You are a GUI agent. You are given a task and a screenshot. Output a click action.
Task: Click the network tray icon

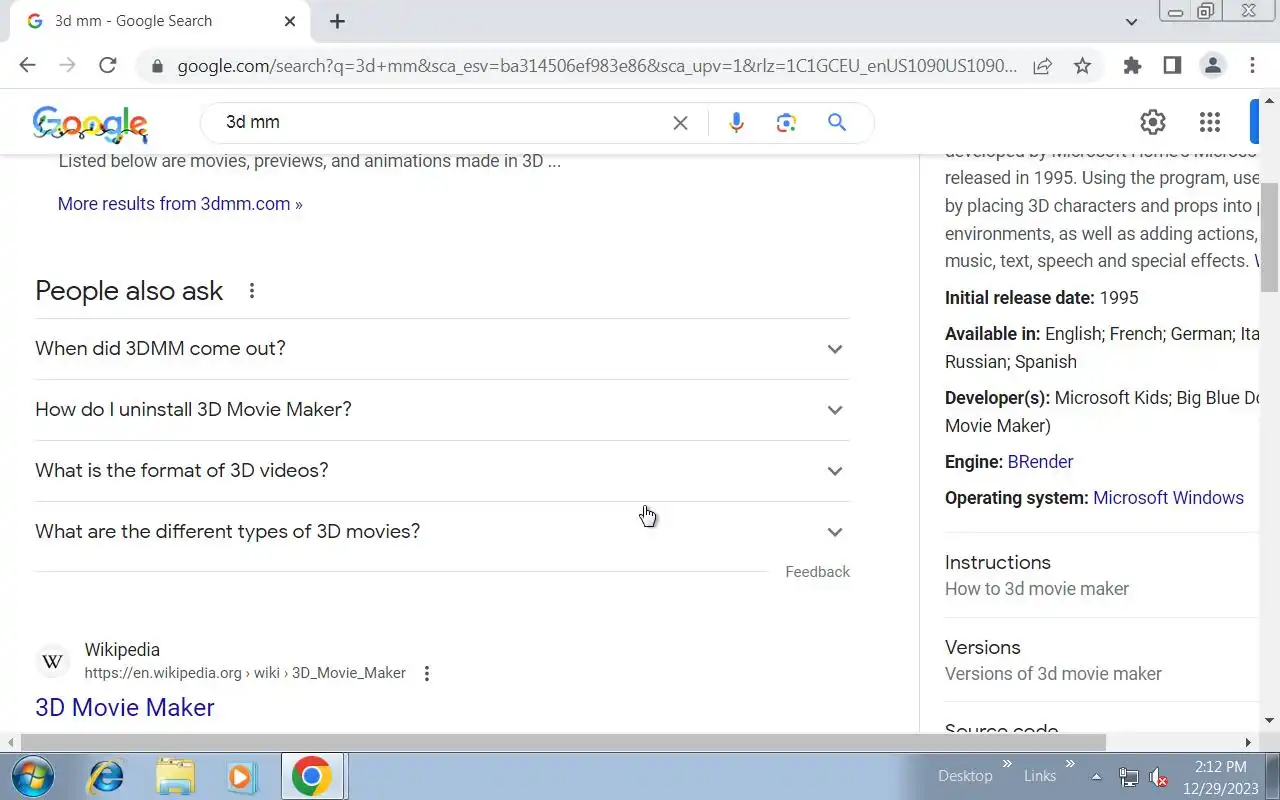point(1128,777)
